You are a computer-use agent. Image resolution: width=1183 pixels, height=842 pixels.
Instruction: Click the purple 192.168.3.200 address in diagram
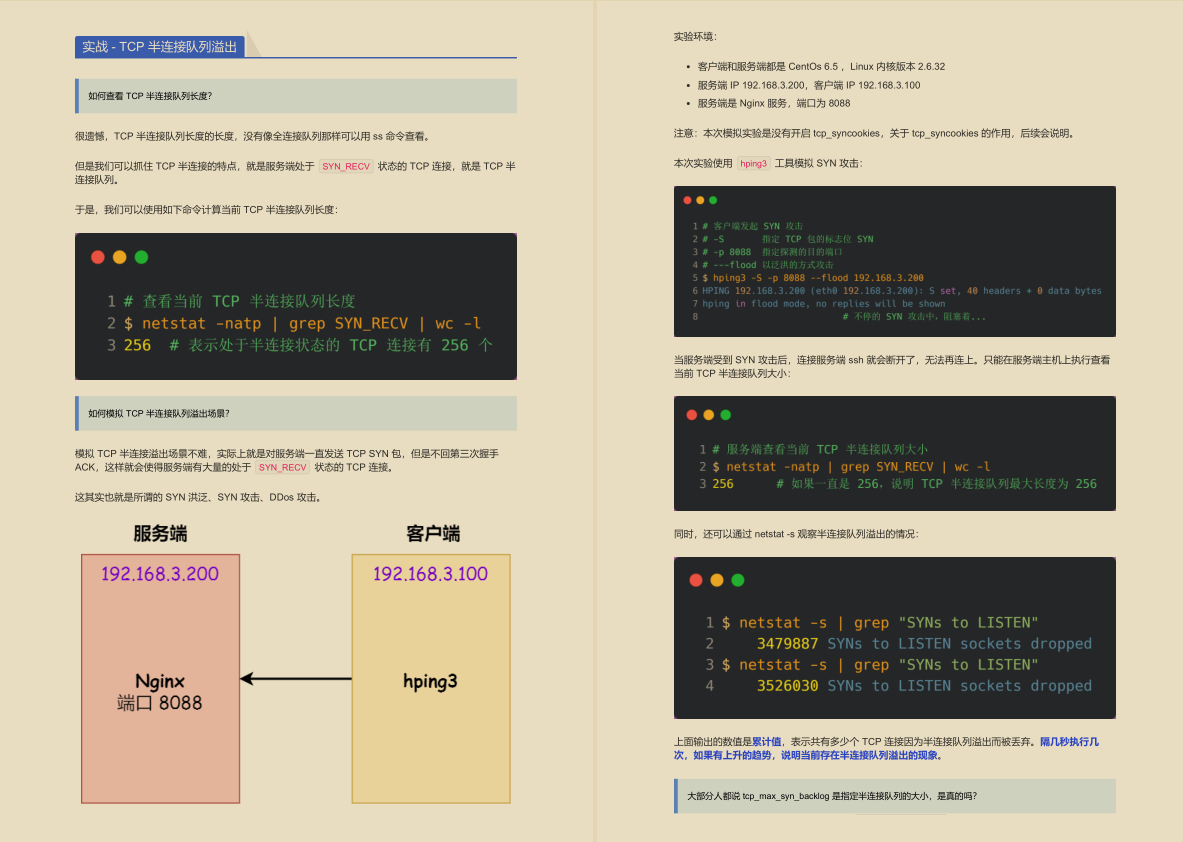pos(160,574)
